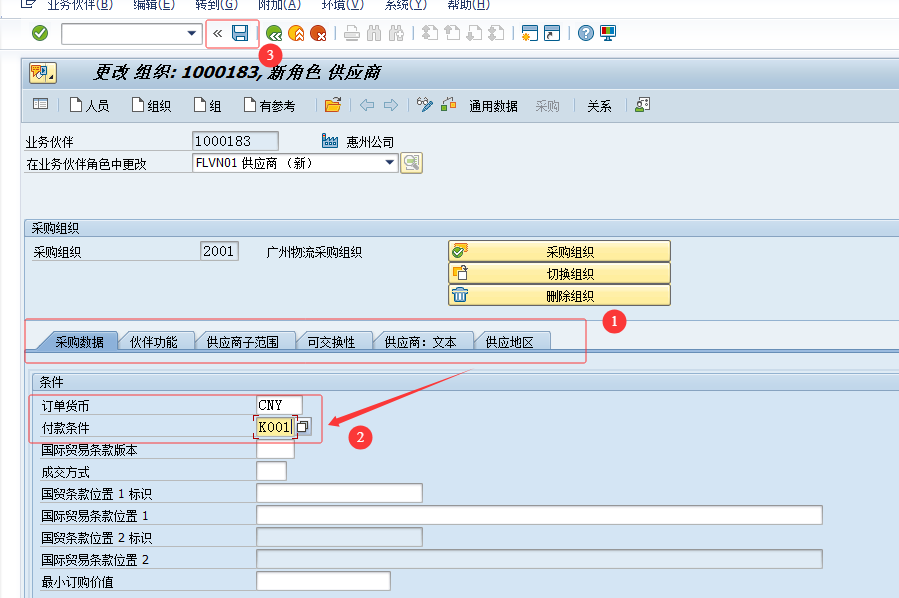Click the 最小订购价值 input field

tap(323, 581)
